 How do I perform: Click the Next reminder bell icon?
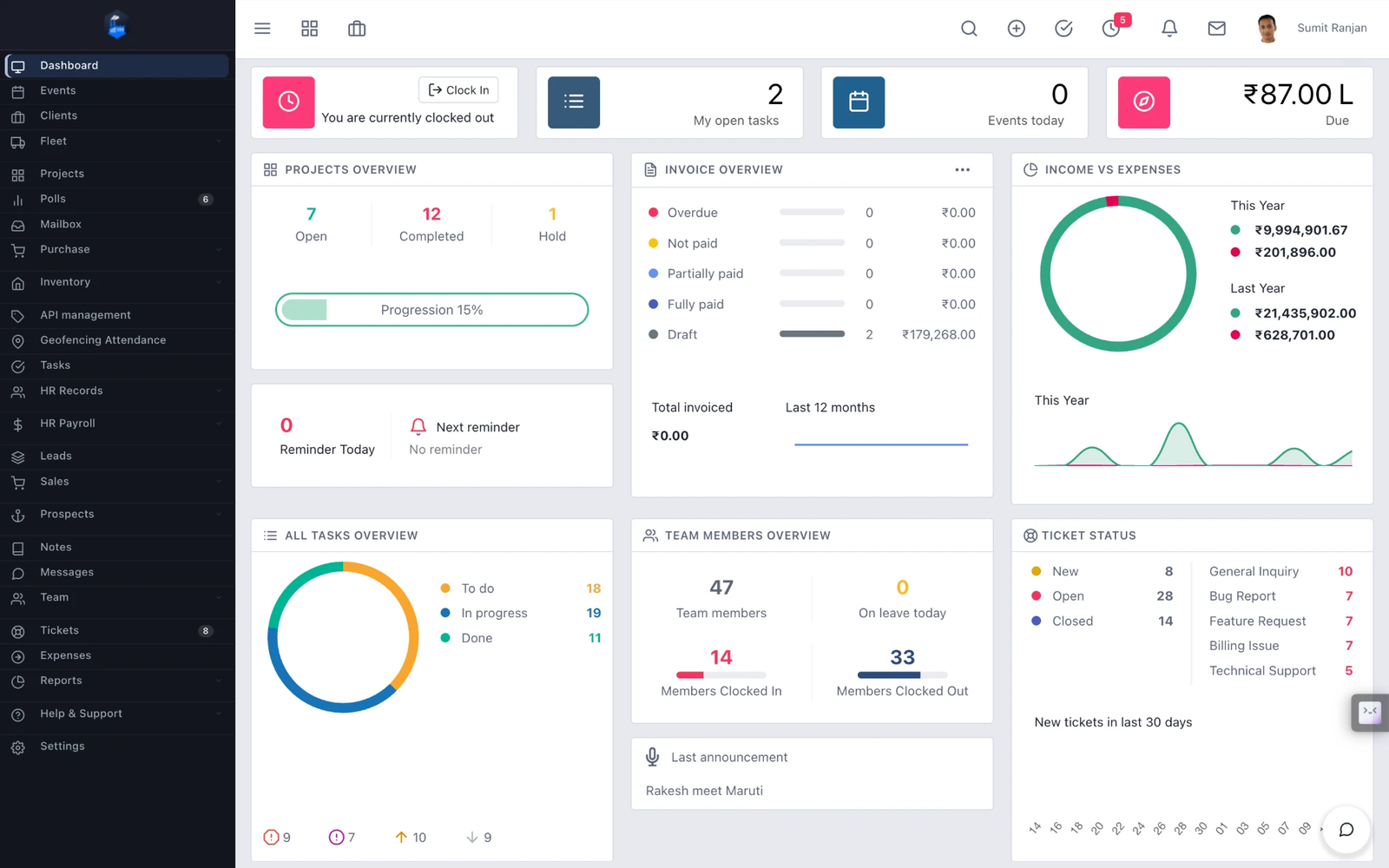(x=418, y=426)
